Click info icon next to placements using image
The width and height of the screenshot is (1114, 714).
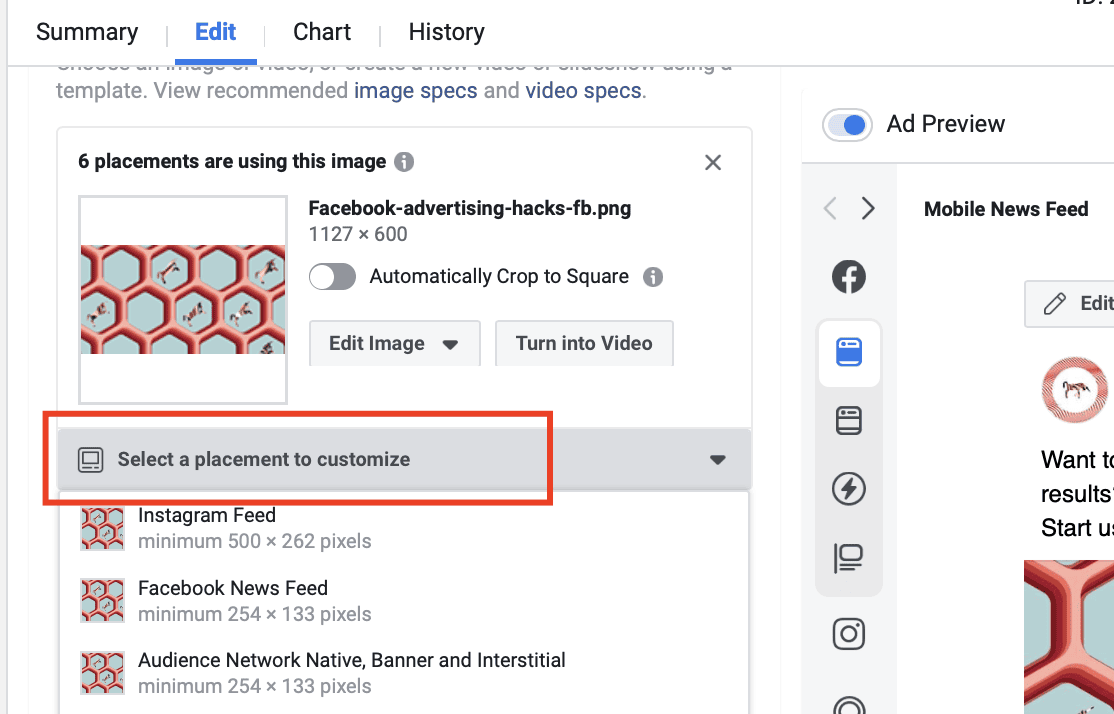pyautogui.click(x=404, y=162)
